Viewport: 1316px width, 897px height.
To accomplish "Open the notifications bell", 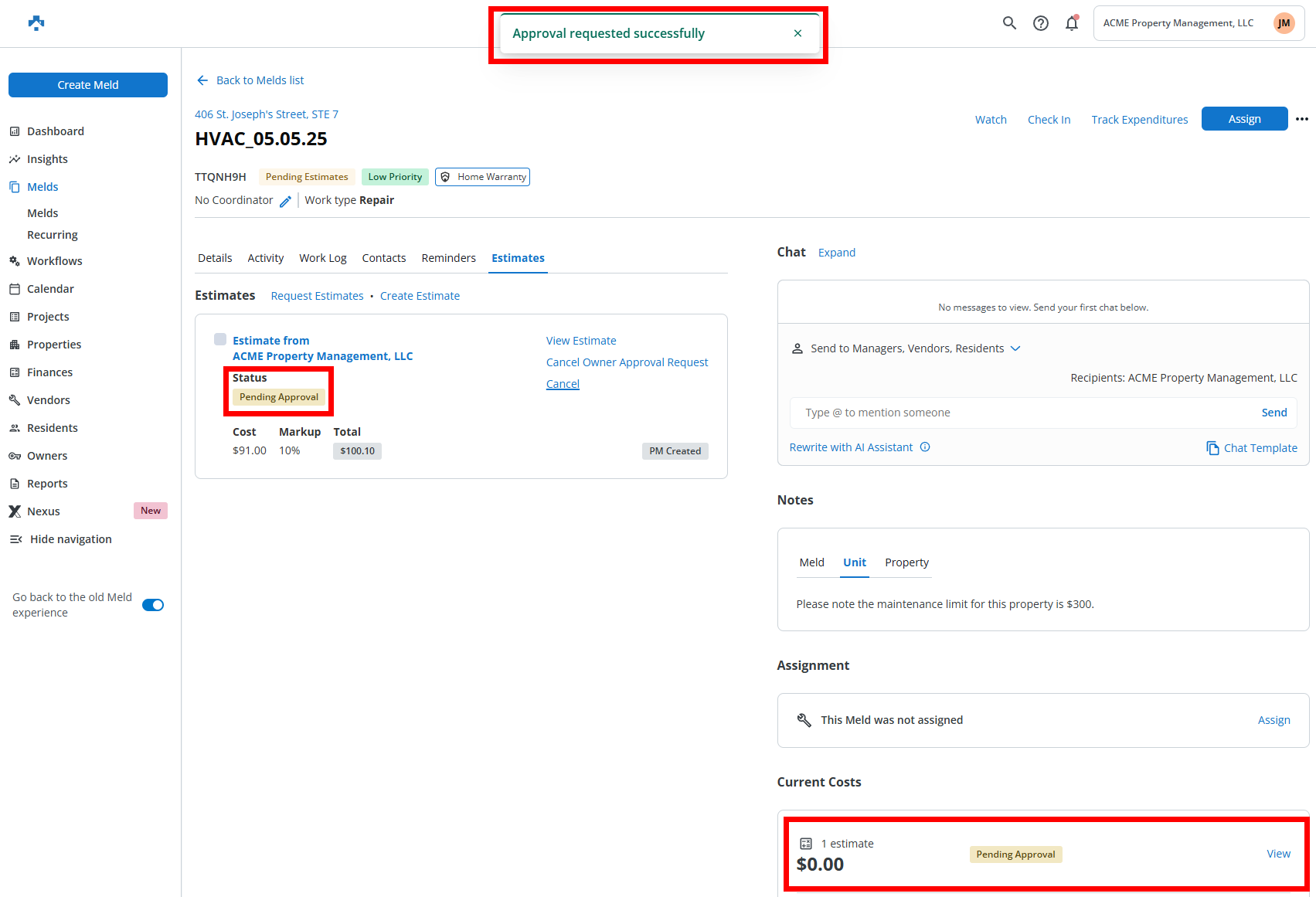I will click(x=1072, y=23).
